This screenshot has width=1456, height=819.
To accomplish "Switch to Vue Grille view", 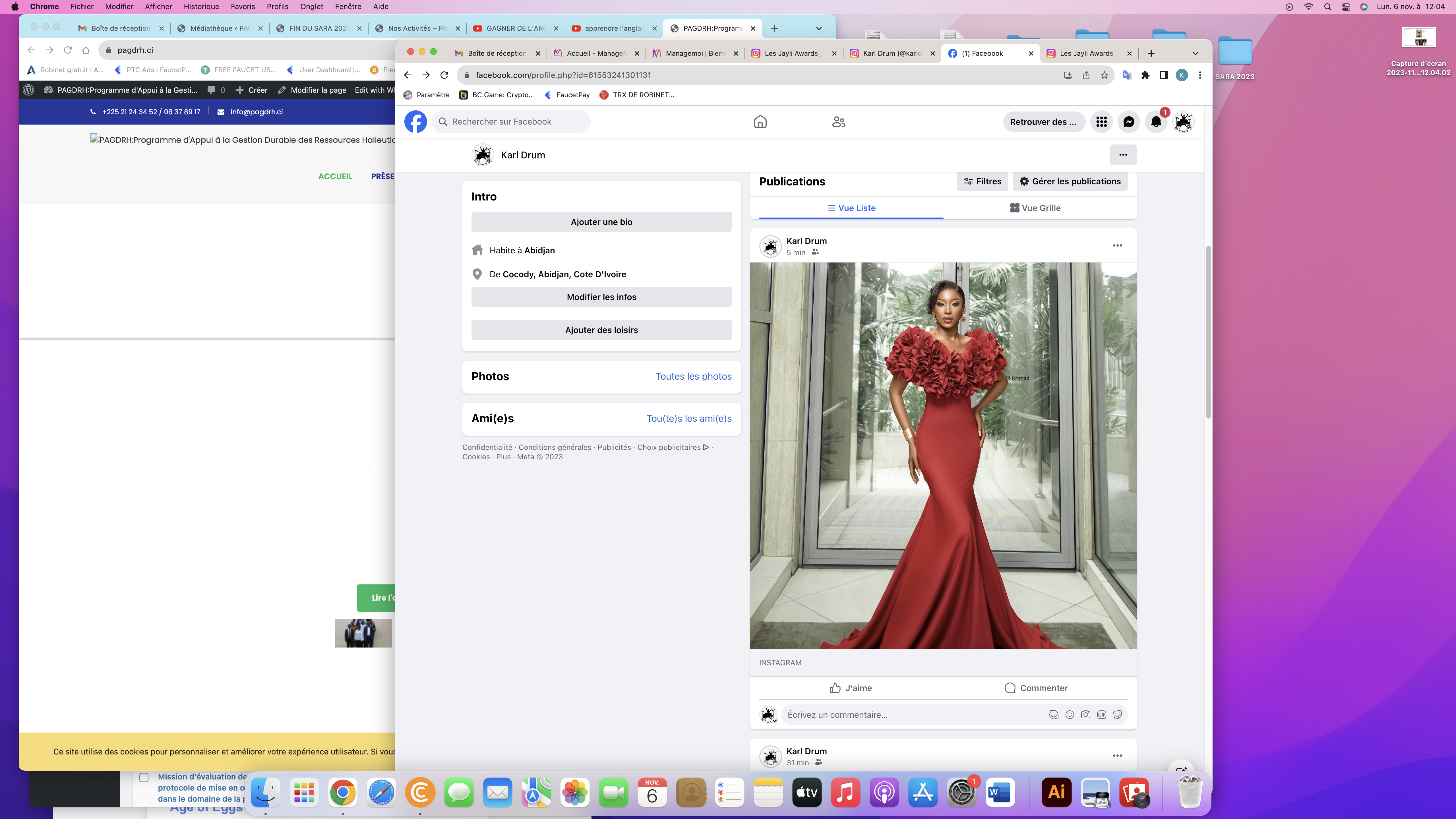I will click(x=1035, y=208).
